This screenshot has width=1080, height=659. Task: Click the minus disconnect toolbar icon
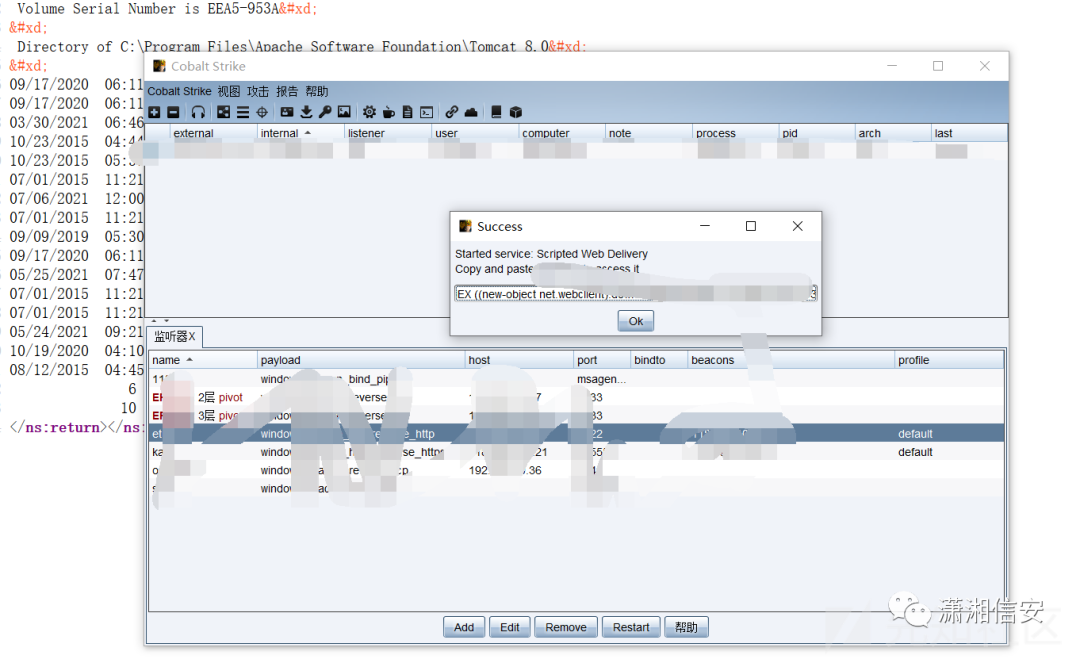[x=174, y=112]
